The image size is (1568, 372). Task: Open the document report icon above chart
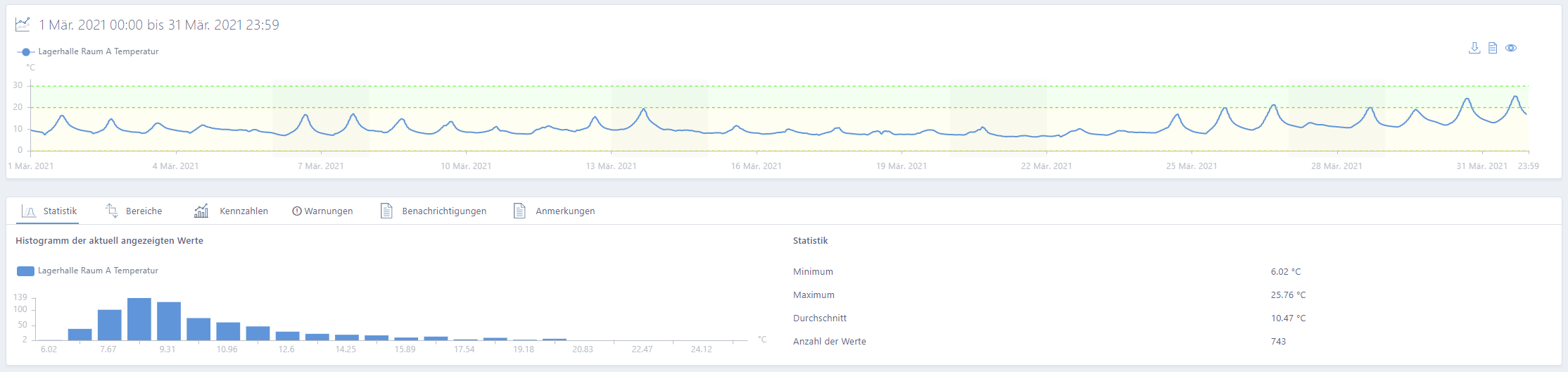click(x=1493, y=48)
